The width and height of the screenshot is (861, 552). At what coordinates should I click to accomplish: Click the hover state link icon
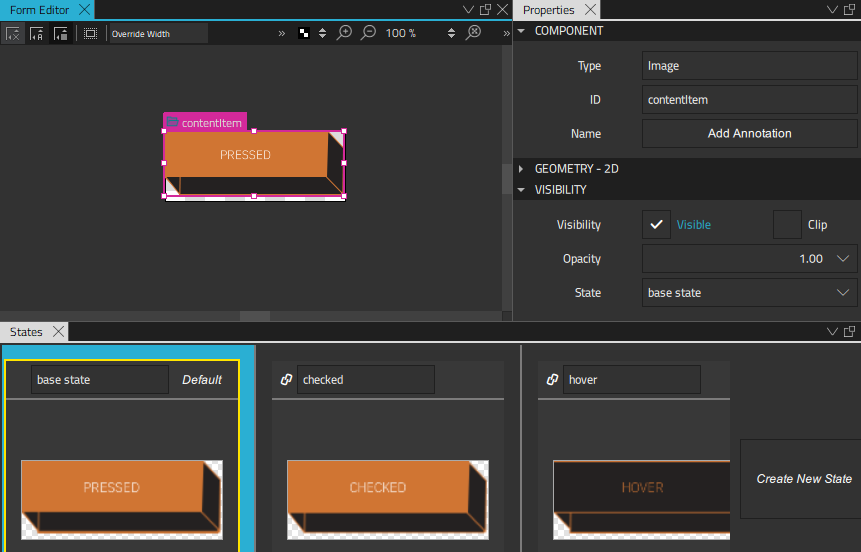(552, 380)
